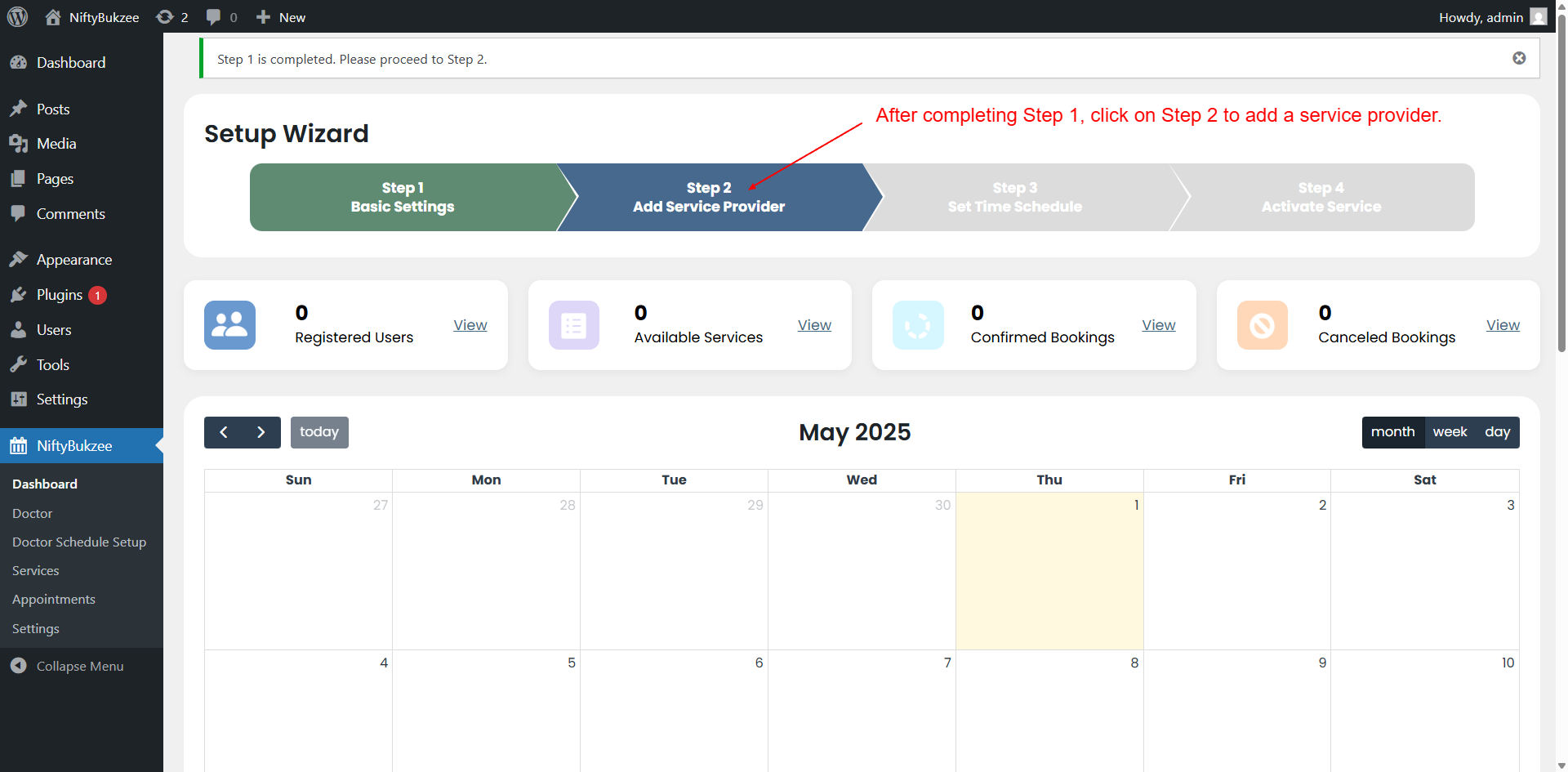This screenshot has height=772, width=1568.
Task: Switch calendar to day view
Action: (1497, 432)
